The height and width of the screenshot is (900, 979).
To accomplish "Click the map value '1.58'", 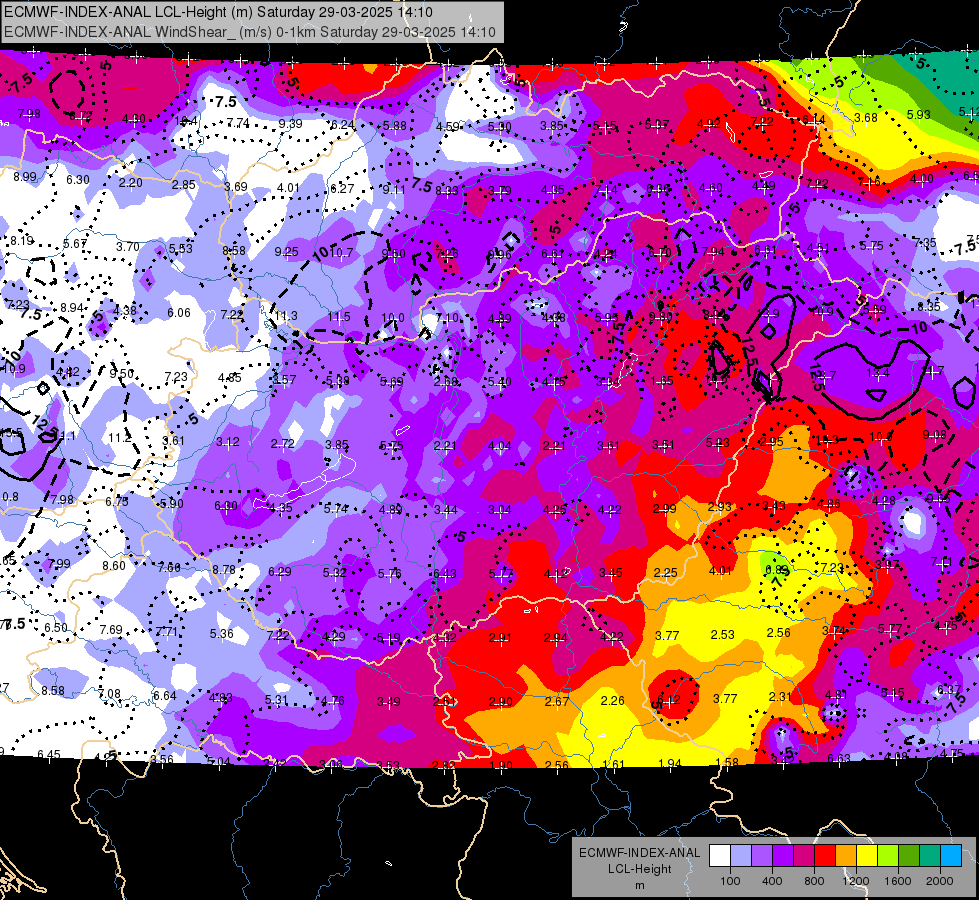I will click(x=727, y=762).
